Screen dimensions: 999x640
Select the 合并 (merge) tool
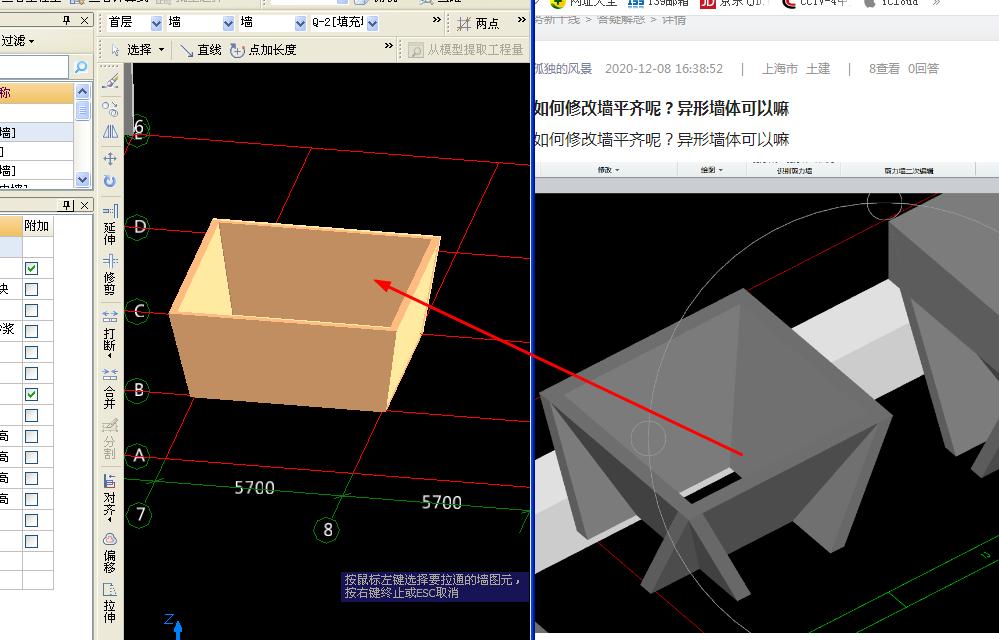click(x=110, y=387)
